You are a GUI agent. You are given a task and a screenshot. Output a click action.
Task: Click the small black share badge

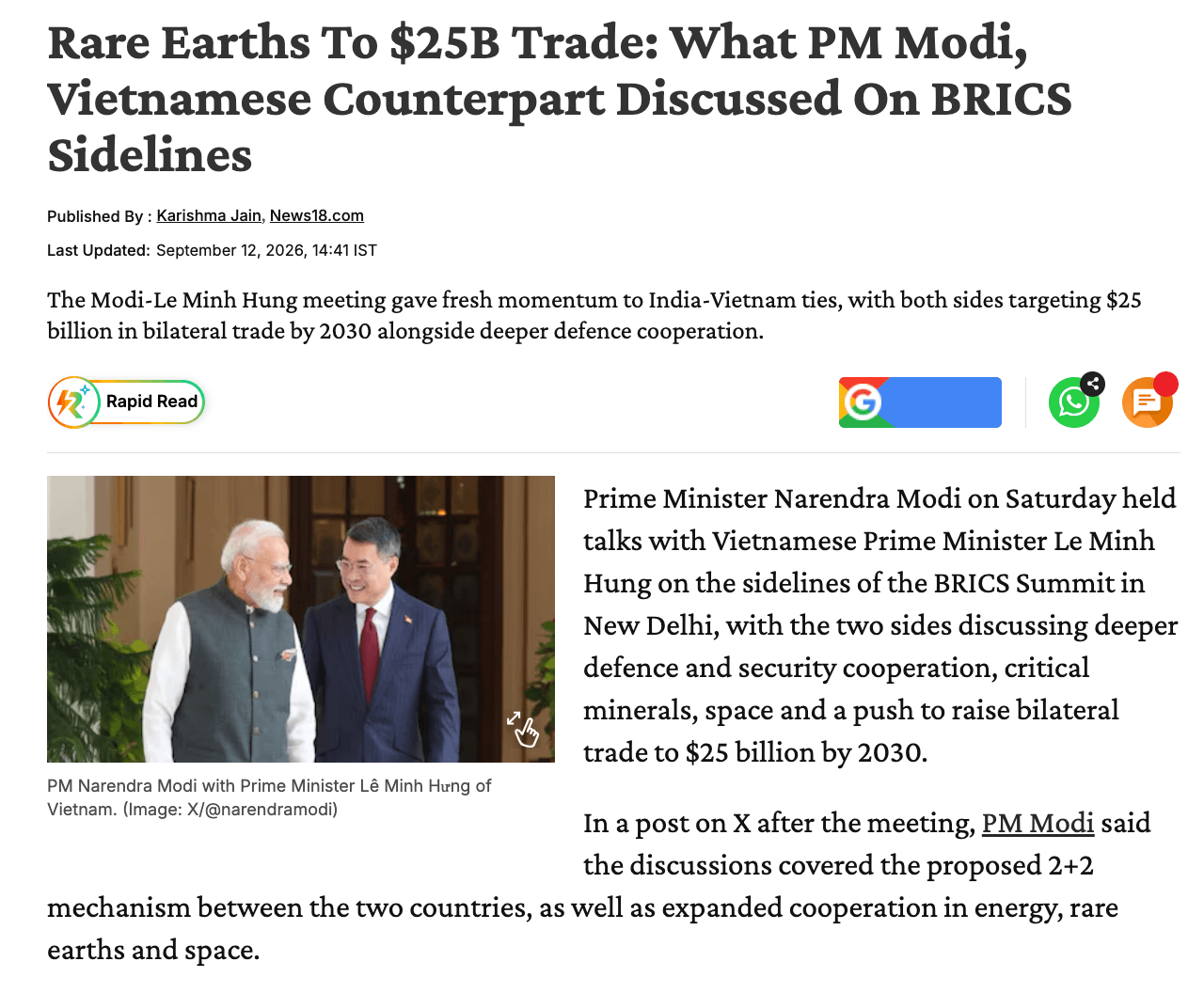pos(1092,384)
